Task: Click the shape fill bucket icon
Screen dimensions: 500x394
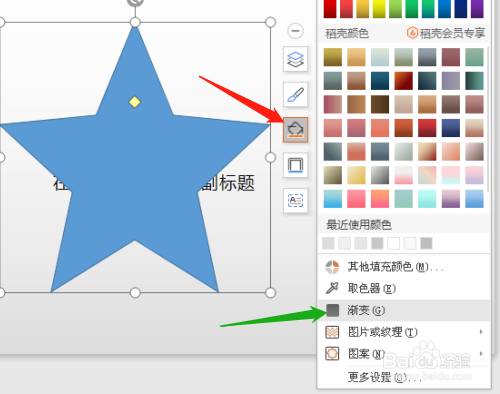Action: (295, 130)
